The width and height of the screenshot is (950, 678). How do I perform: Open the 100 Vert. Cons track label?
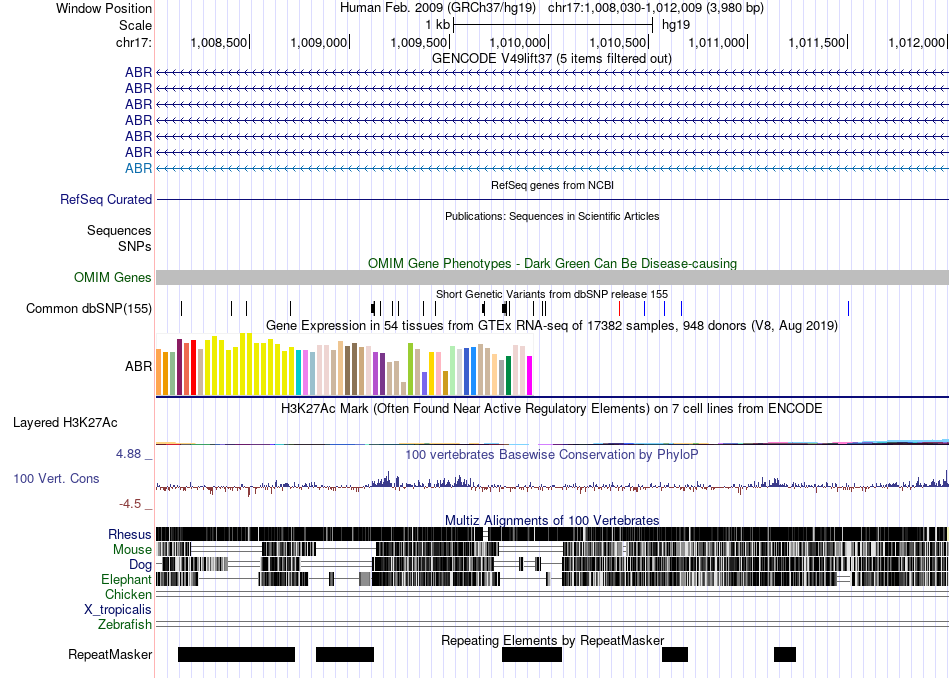click(56, 479)
